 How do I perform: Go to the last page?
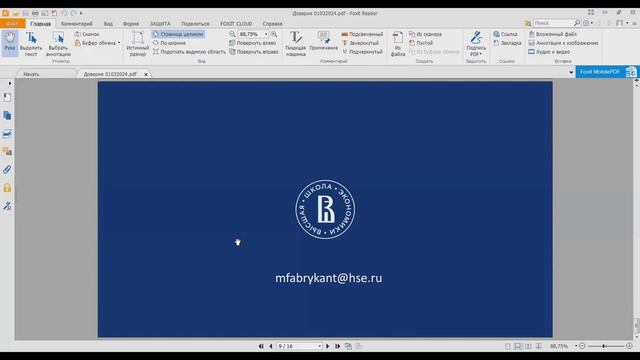(338, 346)
